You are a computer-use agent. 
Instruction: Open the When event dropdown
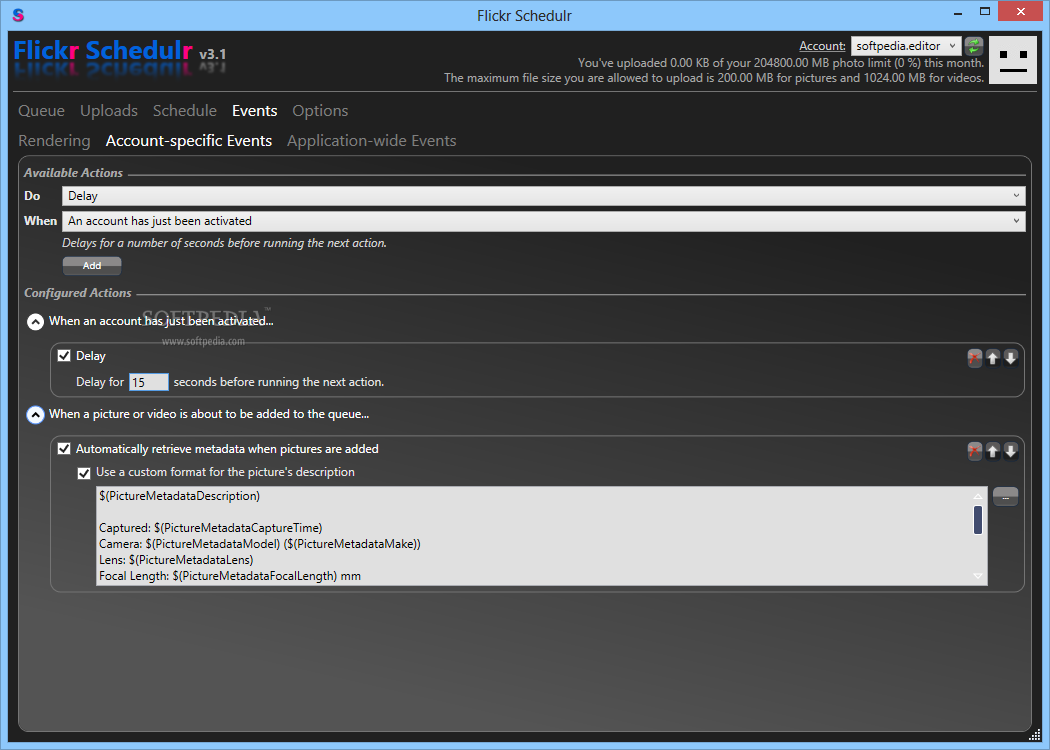(543, 221)
